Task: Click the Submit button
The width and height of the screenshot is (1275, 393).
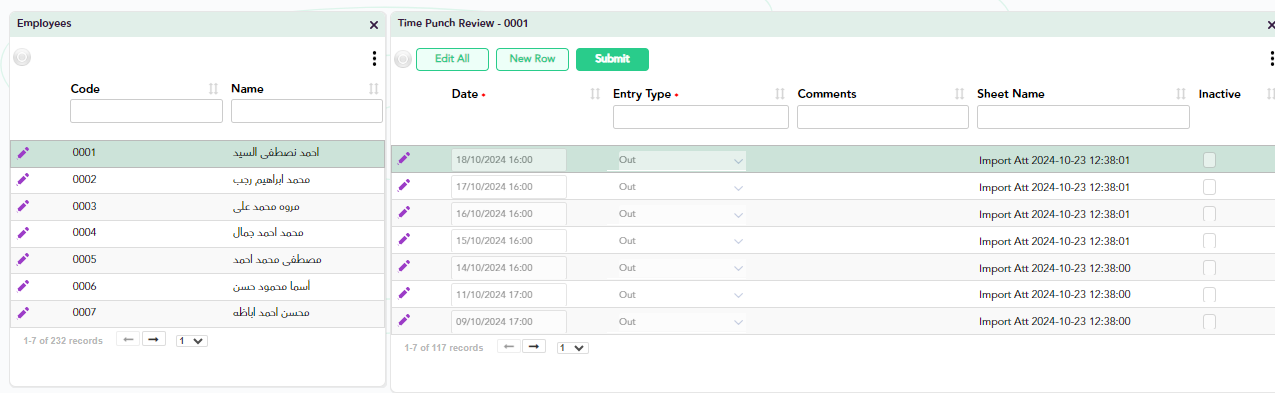Action: click(612, 59)
